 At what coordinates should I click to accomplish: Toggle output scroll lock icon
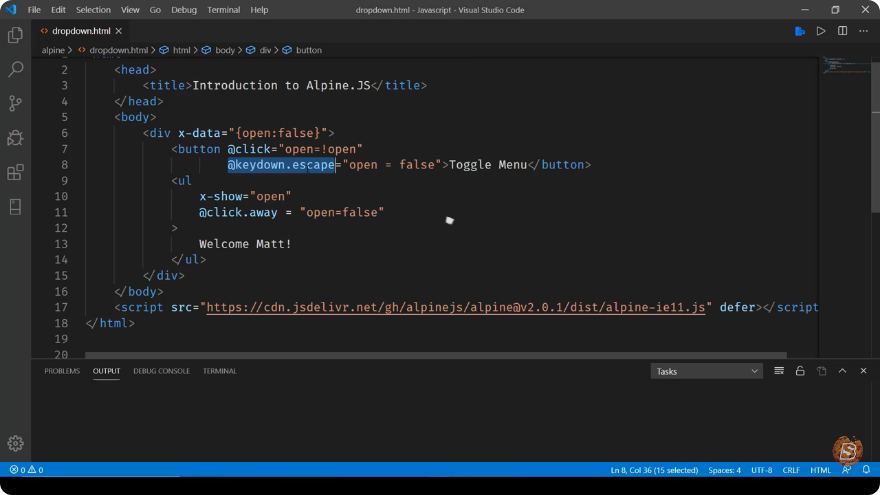800,371
